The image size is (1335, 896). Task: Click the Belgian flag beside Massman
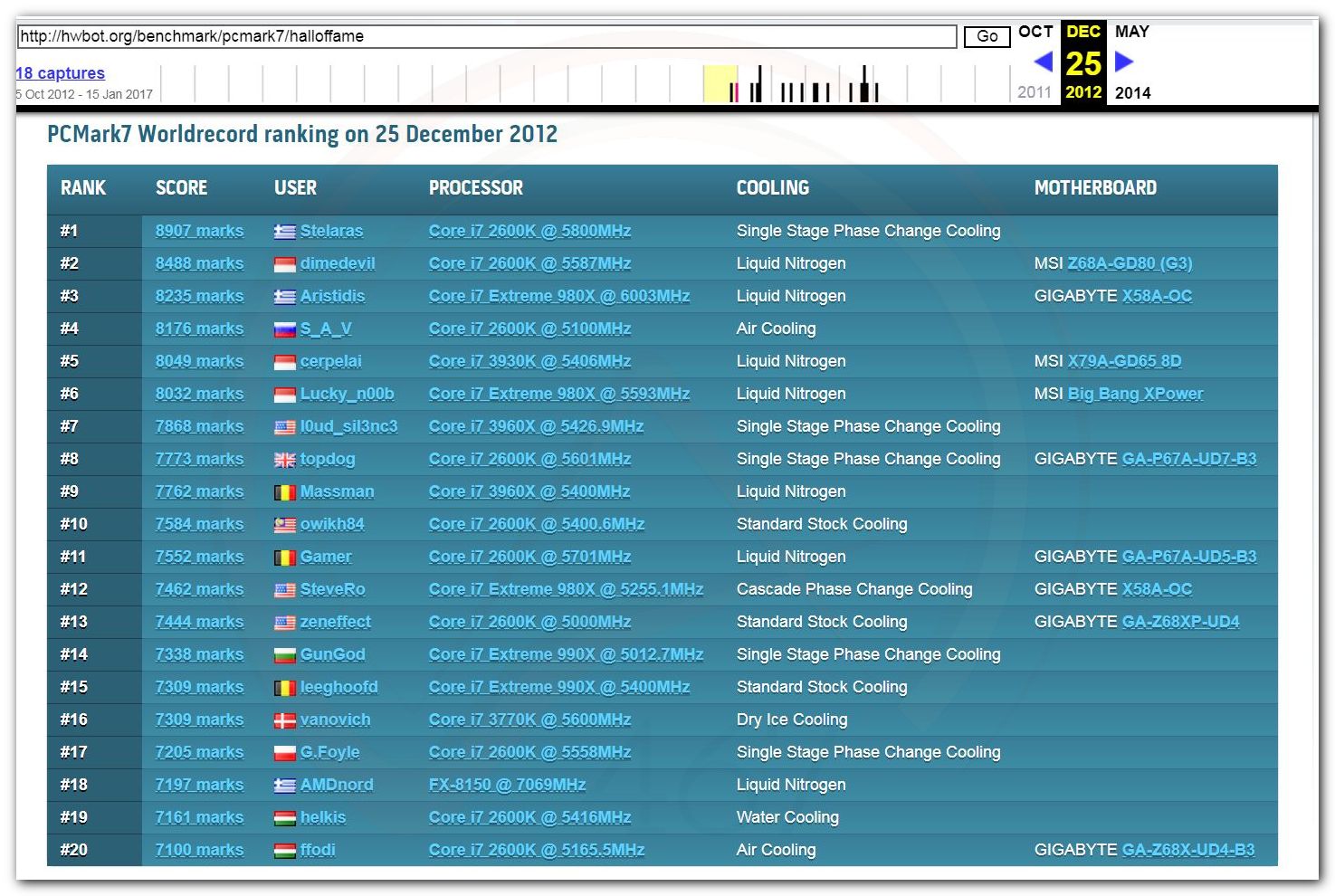[x=284, y=492]
